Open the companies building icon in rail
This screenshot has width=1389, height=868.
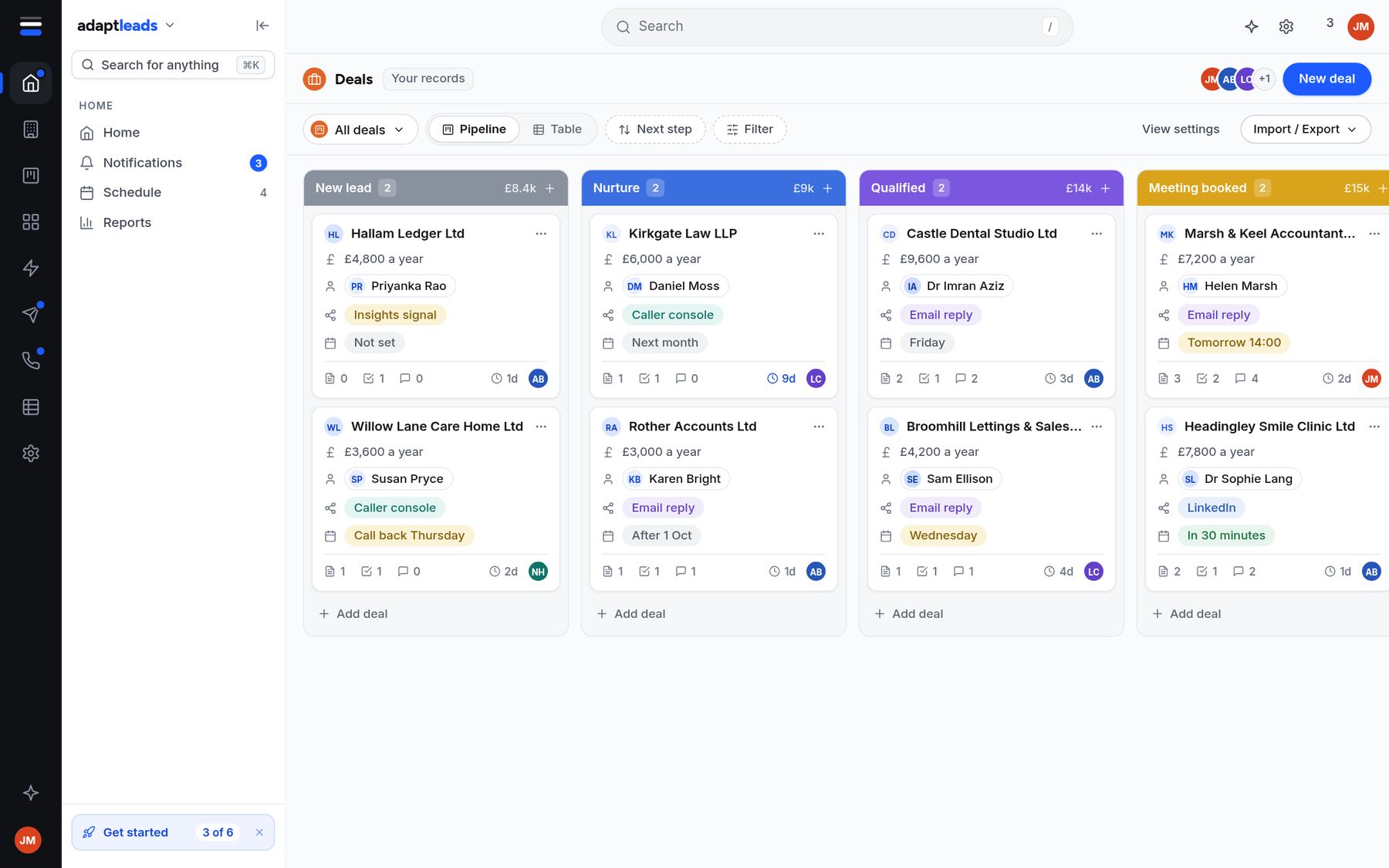point(31,130)
